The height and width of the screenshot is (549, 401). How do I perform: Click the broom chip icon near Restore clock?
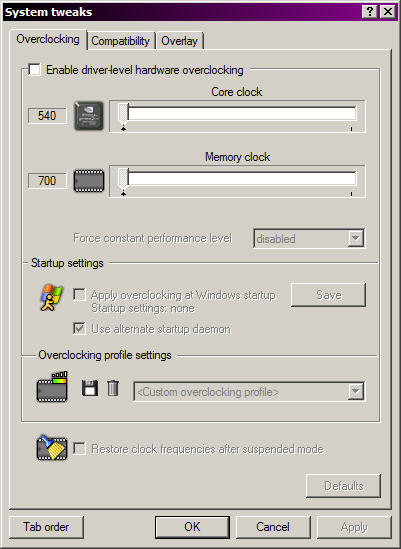[52, 447]
